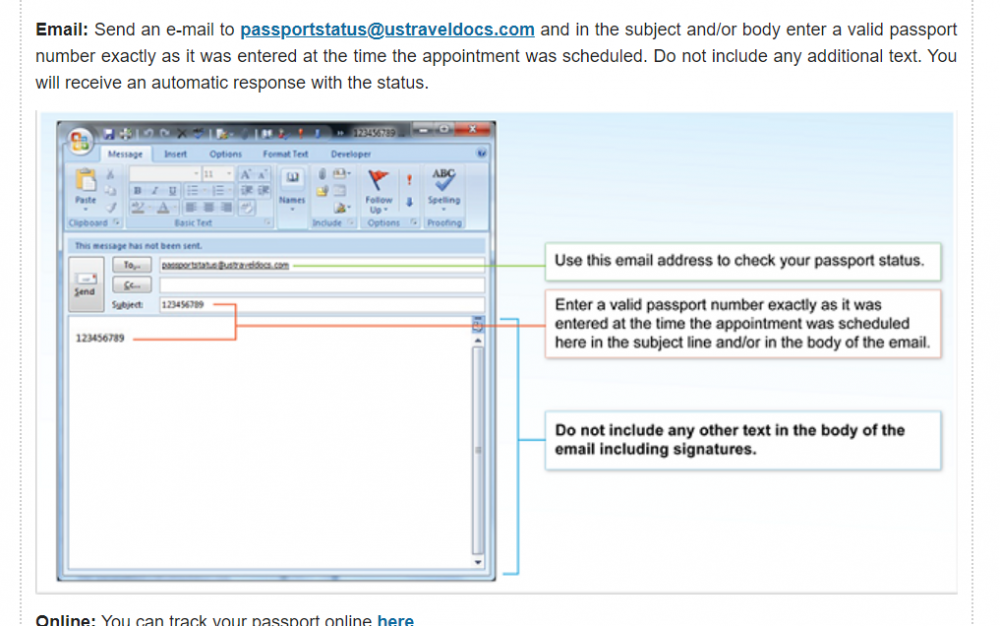Click the To... button

[131, 265]
